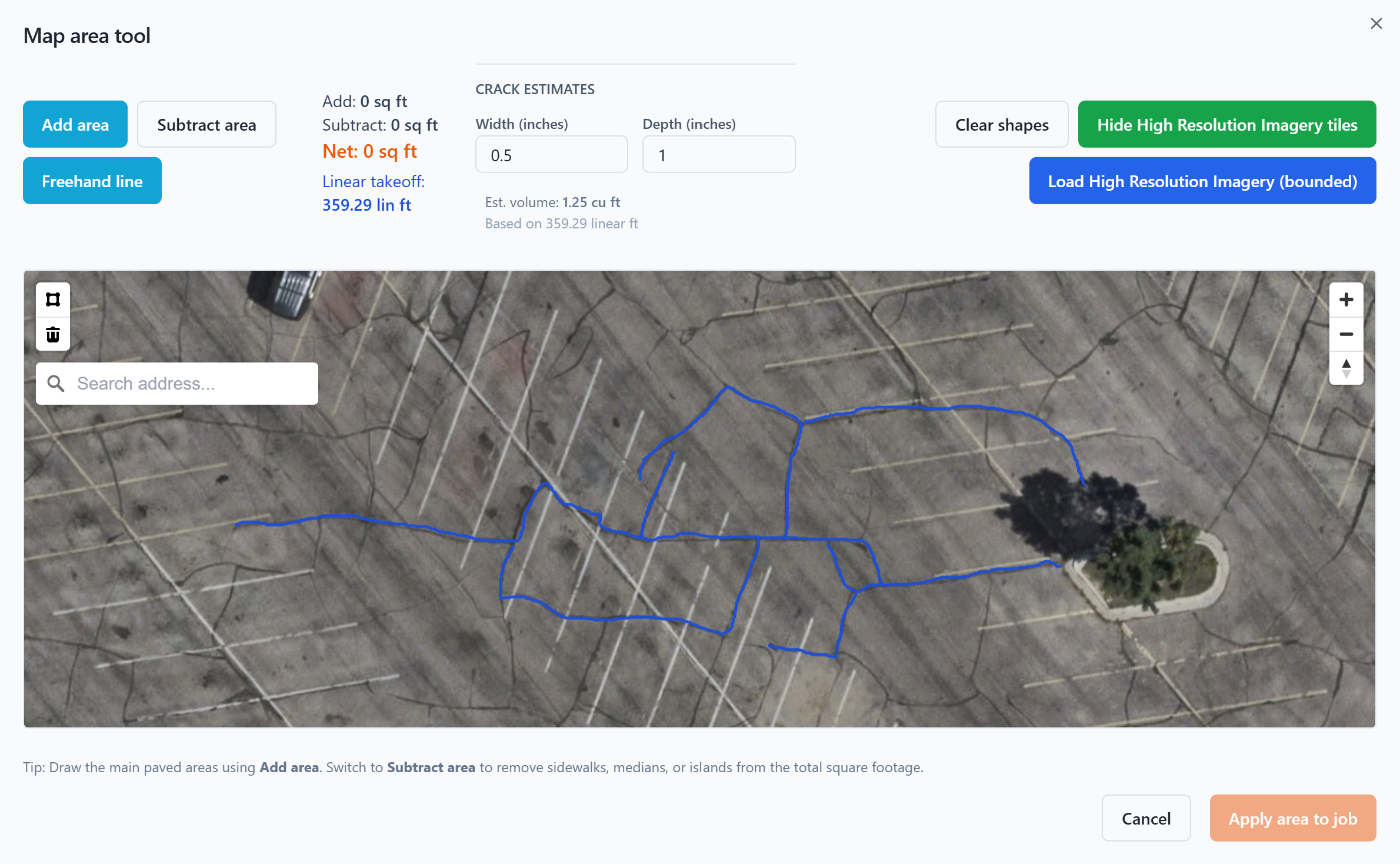Focus the crack Depth (inches) field

[718, 155]
